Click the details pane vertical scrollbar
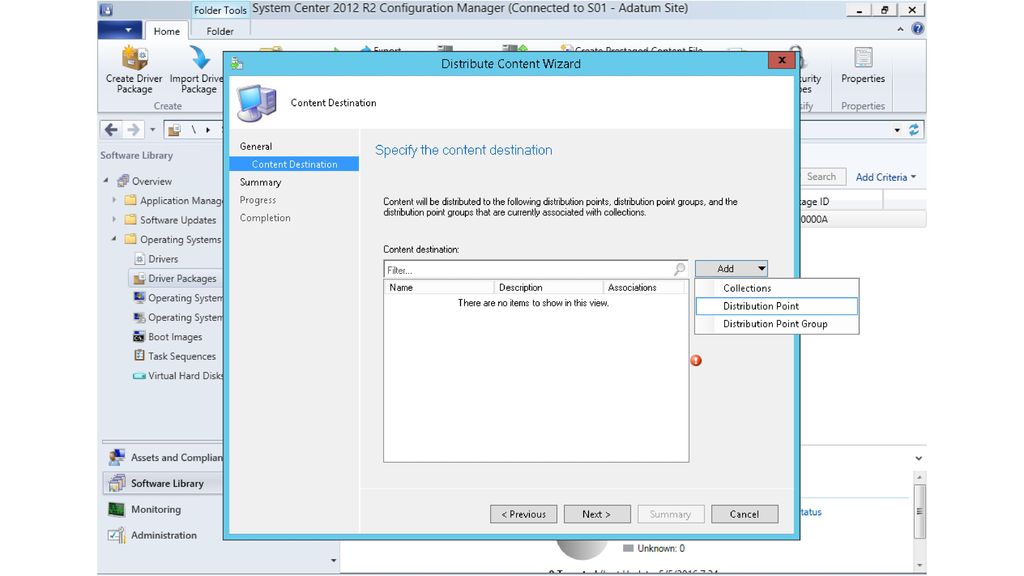Screen dimensions: 1024x576 coord(920,520)
